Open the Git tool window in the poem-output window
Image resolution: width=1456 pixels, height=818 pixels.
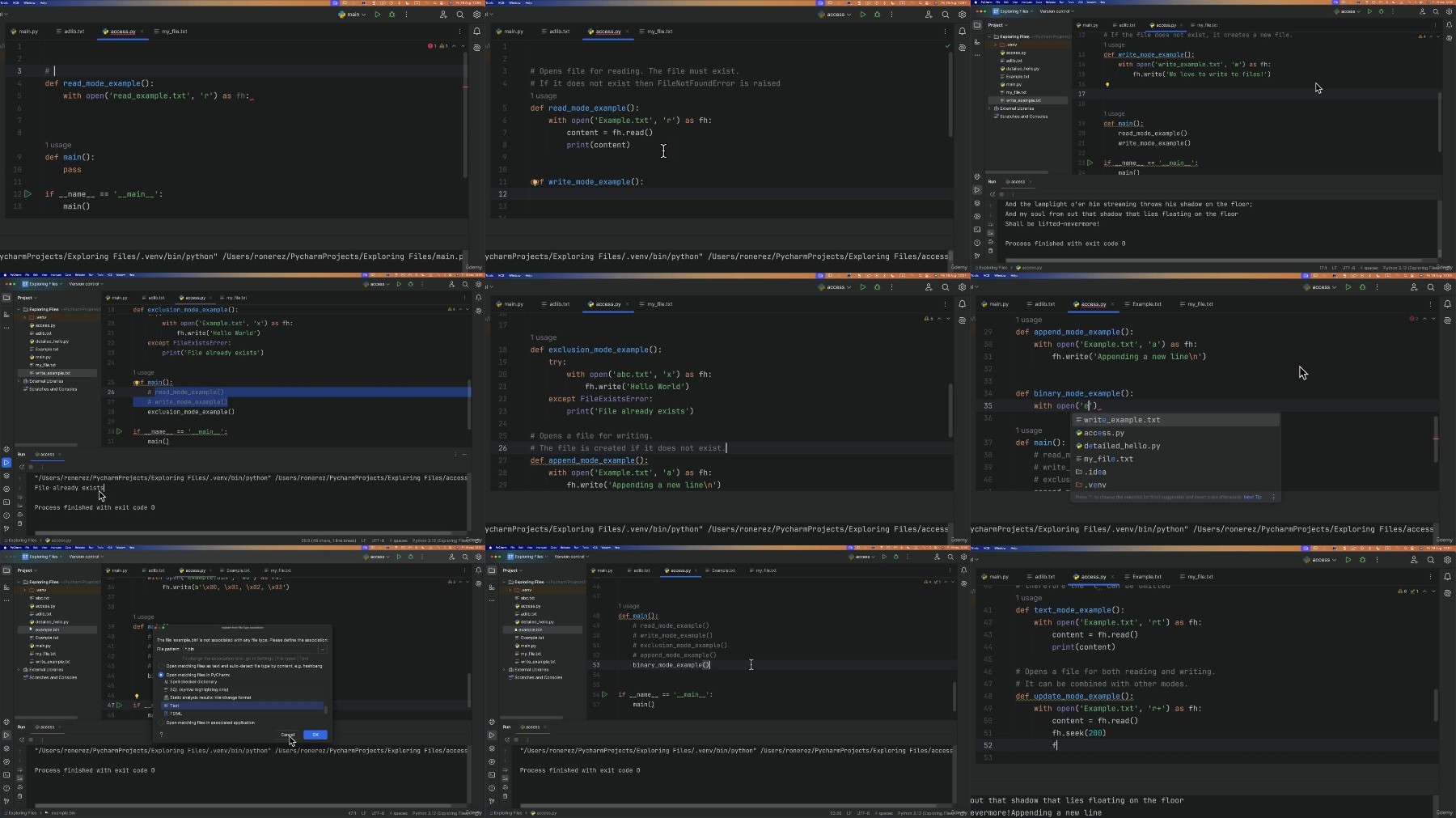977,256
